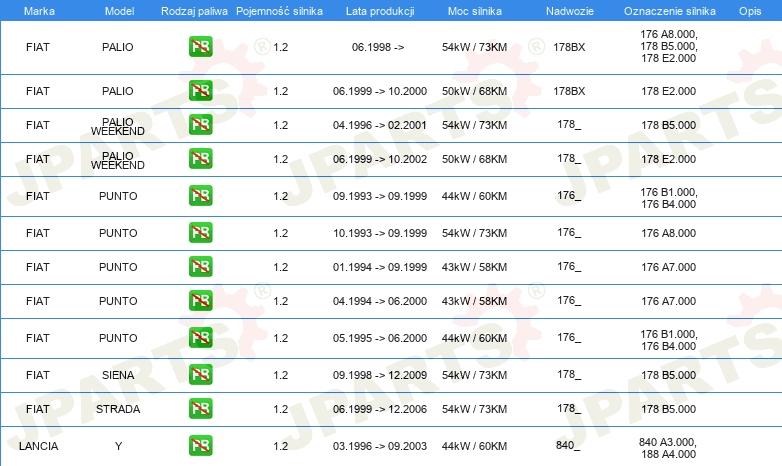Click engine code 176 A7.000 in 01.1994 row
Image resolution: width=782 pixels, height=466 pixels.
(668, 267)
